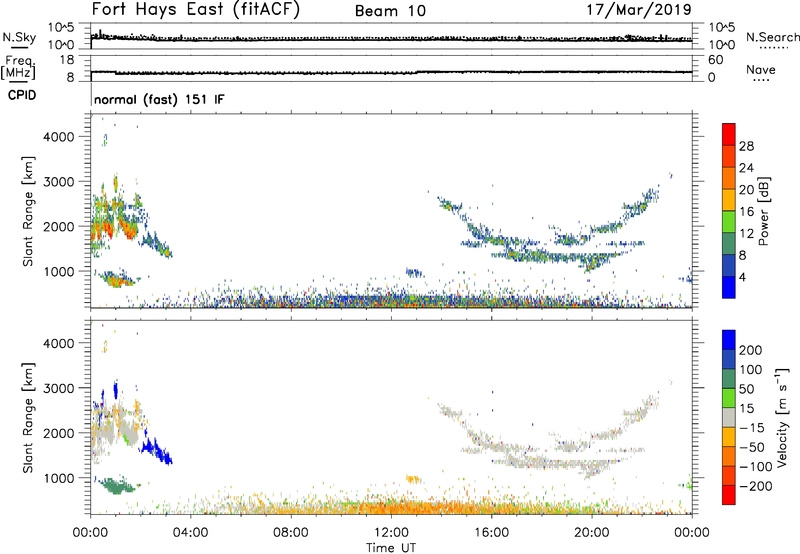Click the "18" tick on the frequency axis
800x554 pixels.
(67, 60)
